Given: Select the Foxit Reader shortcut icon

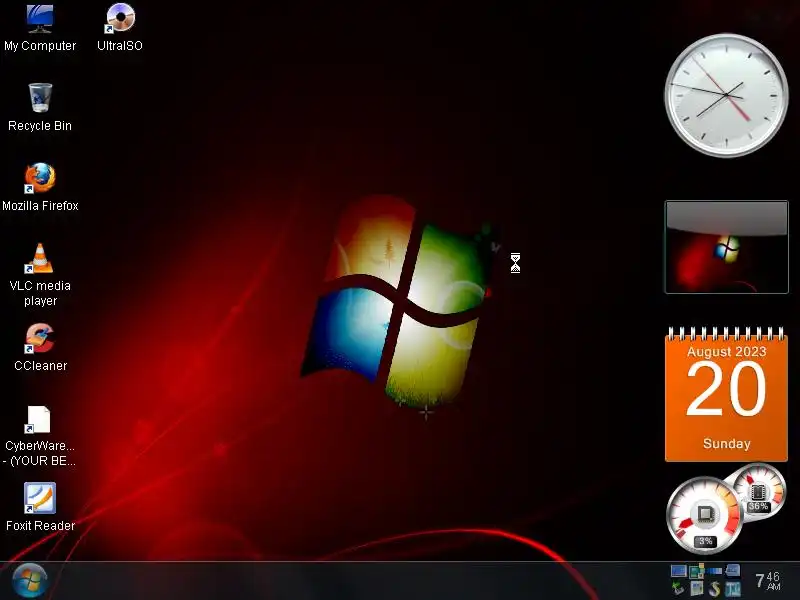Looking at the screenshot, I should pos(40,498).
